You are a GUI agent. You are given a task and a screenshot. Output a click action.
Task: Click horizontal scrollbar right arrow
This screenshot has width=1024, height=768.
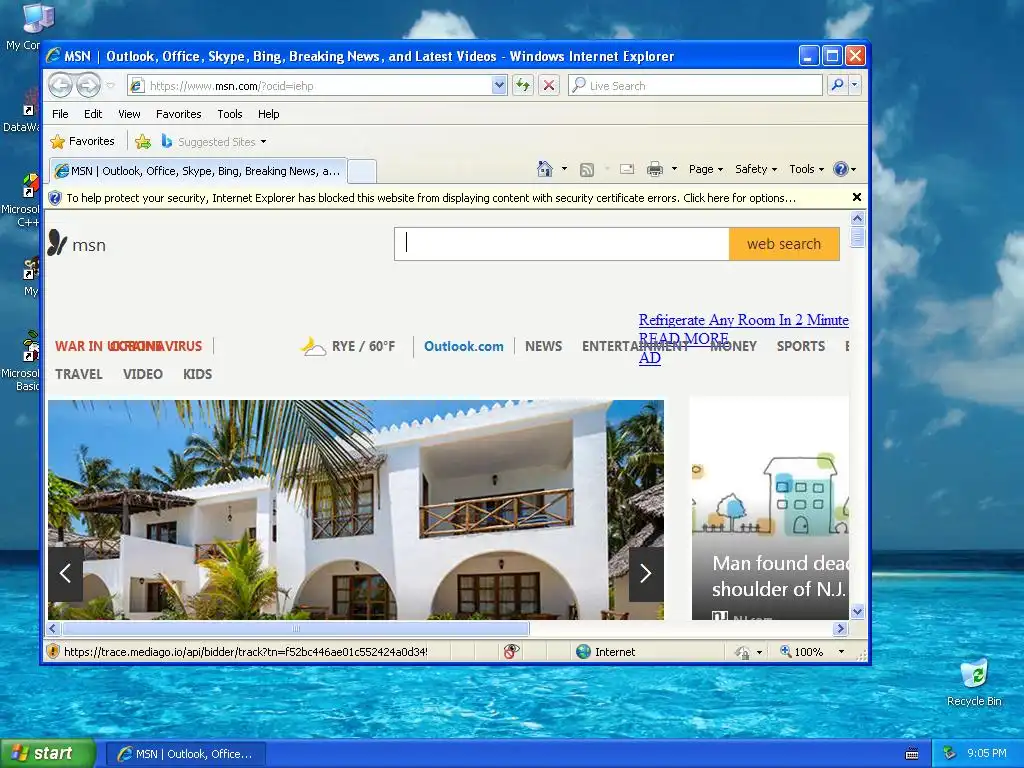[x=840, y=628]
